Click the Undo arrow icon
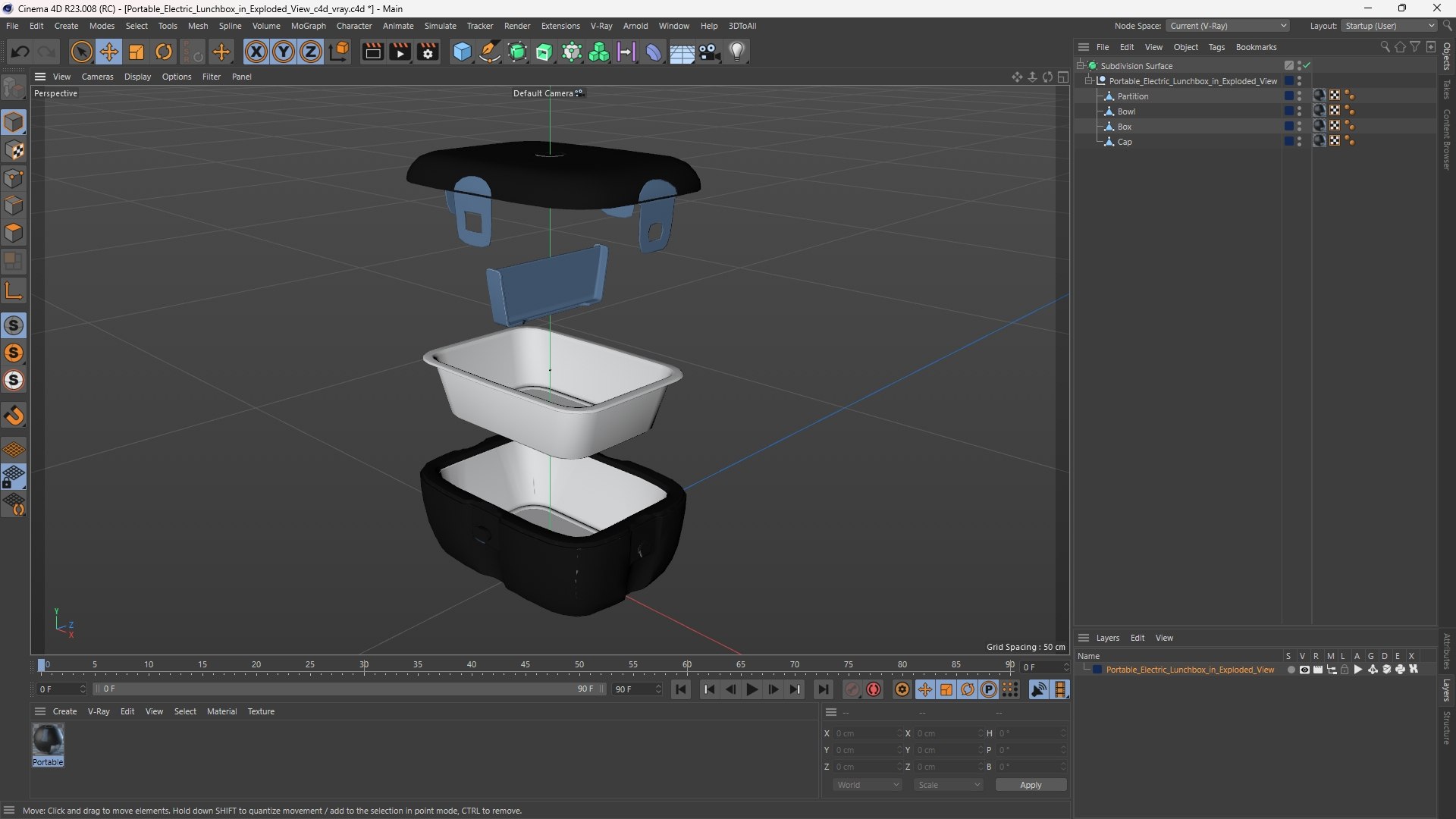 click(x=20, y=52)
